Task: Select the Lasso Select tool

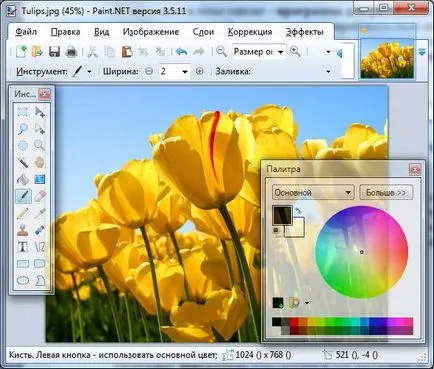Action: pos(23,129)
